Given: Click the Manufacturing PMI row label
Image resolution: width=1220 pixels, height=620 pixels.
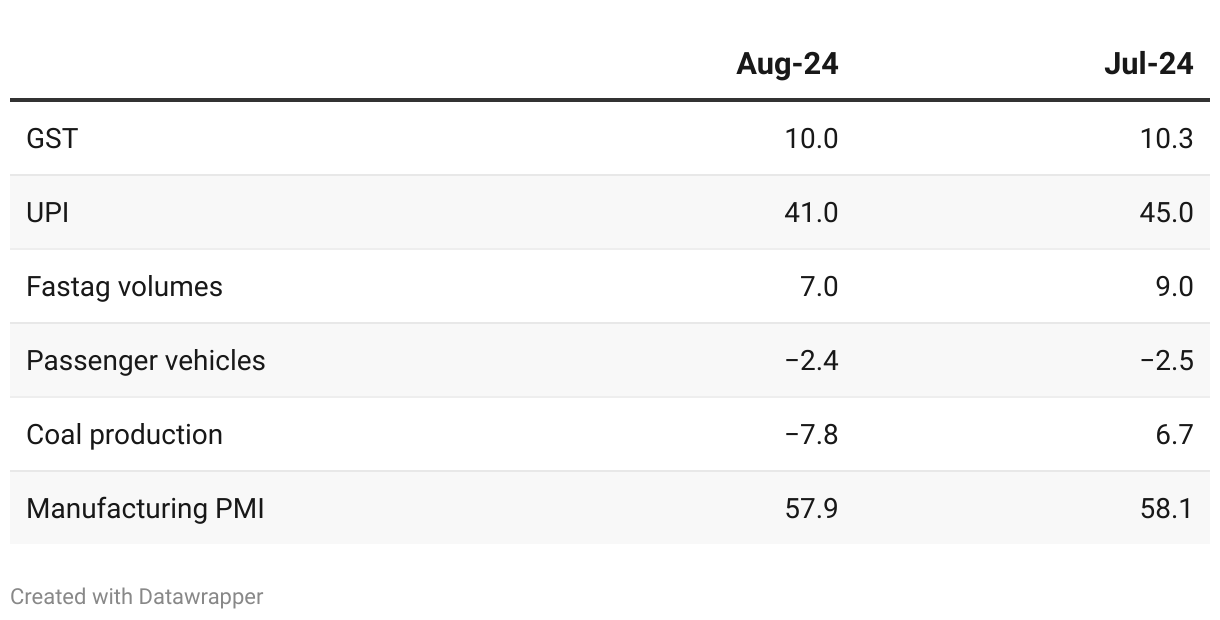Looking at the screenshot, I should pos(145,509).
